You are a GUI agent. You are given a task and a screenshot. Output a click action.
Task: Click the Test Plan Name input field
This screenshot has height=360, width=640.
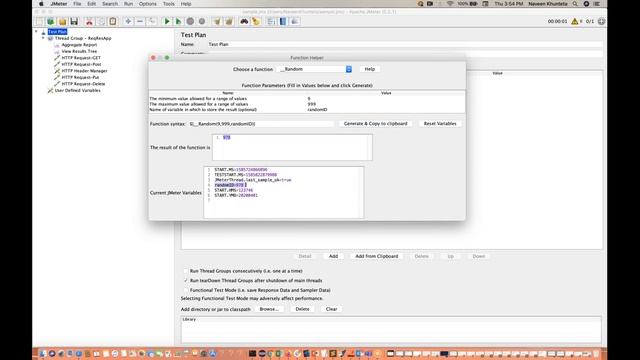pos(405,44)
